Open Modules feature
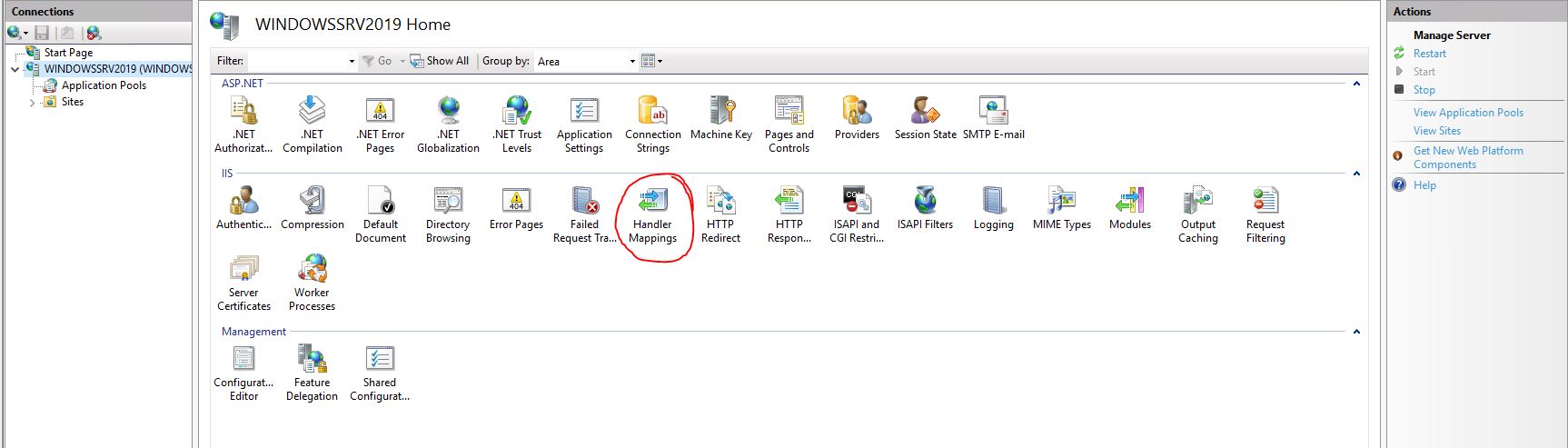The image size is (1568, 448). pyautogui.click(x=1130, y=208)
